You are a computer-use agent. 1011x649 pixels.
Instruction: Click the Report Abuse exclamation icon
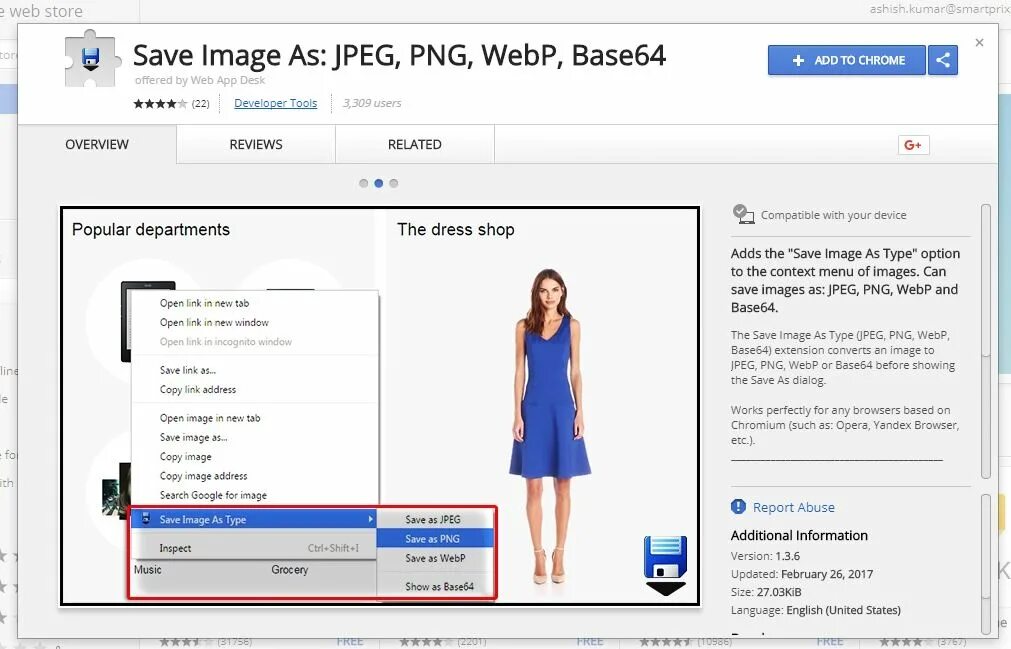738,507
